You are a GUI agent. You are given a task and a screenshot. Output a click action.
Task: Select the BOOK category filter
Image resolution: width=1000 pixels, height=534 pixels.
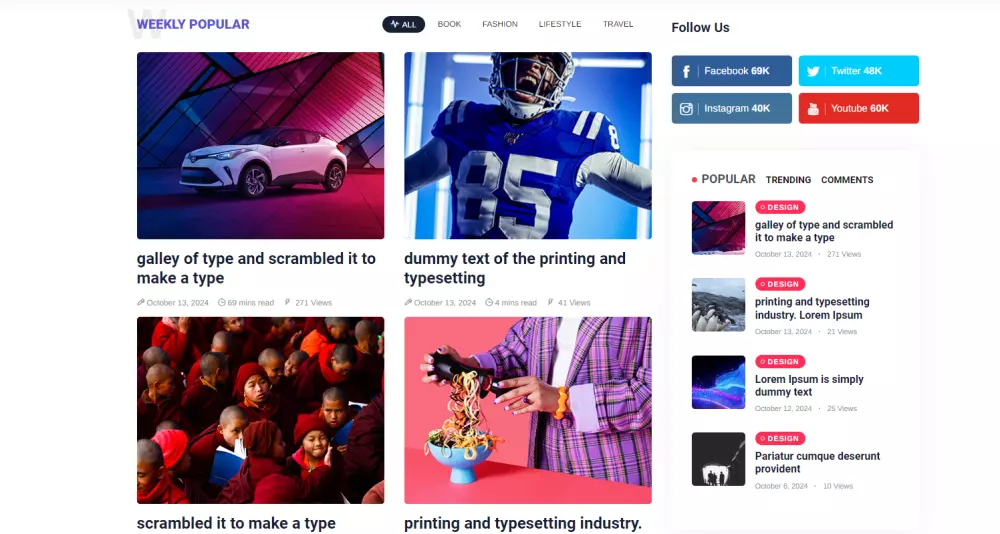point(449,24)
